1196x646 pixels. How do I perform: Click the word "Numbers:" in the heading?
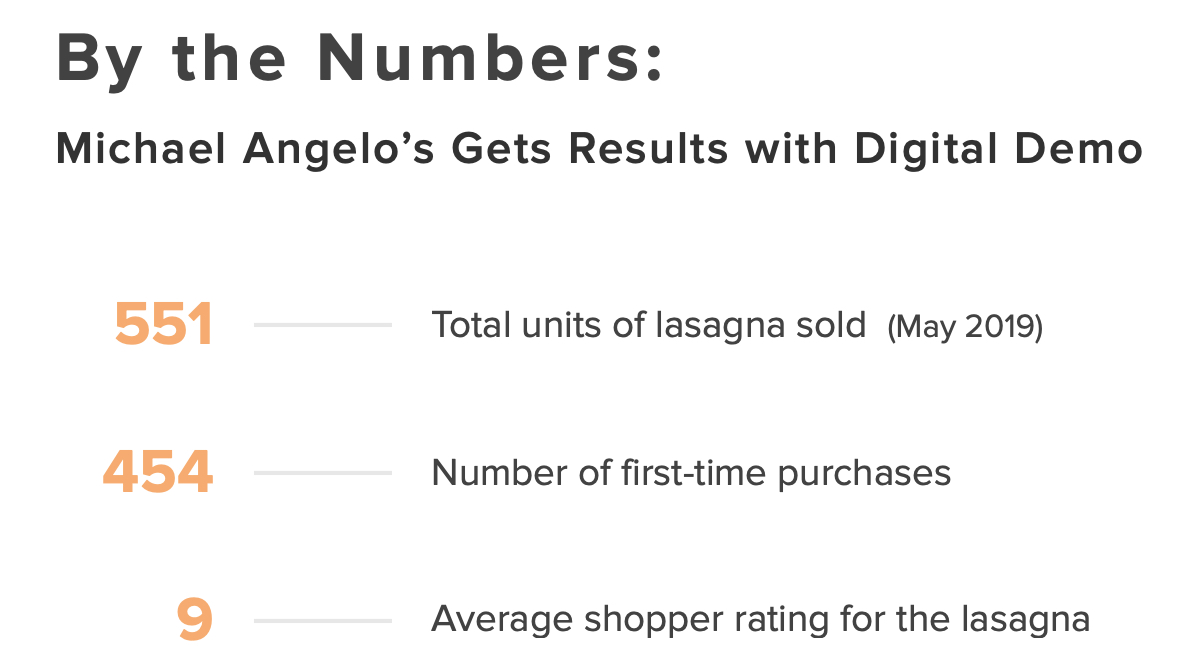(490, 60)
